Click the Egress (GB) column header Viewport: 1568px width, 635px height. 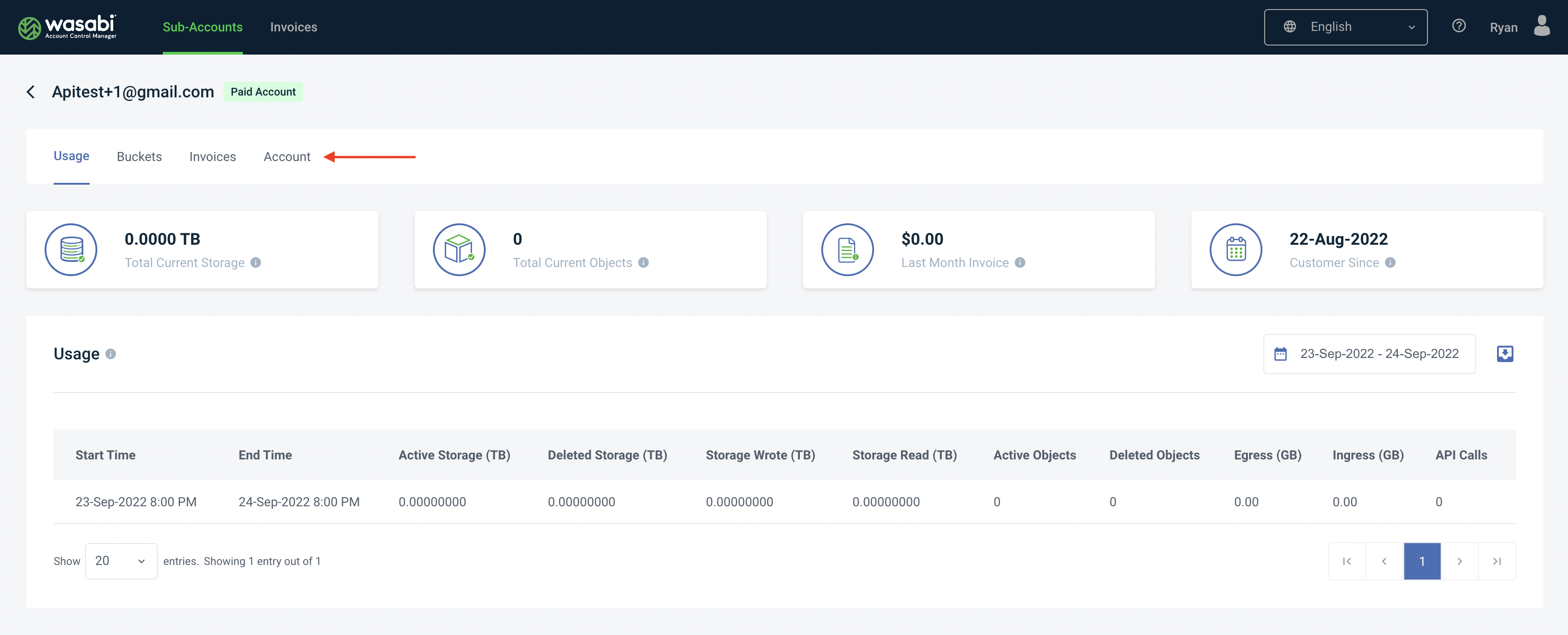click(1267, 455)
